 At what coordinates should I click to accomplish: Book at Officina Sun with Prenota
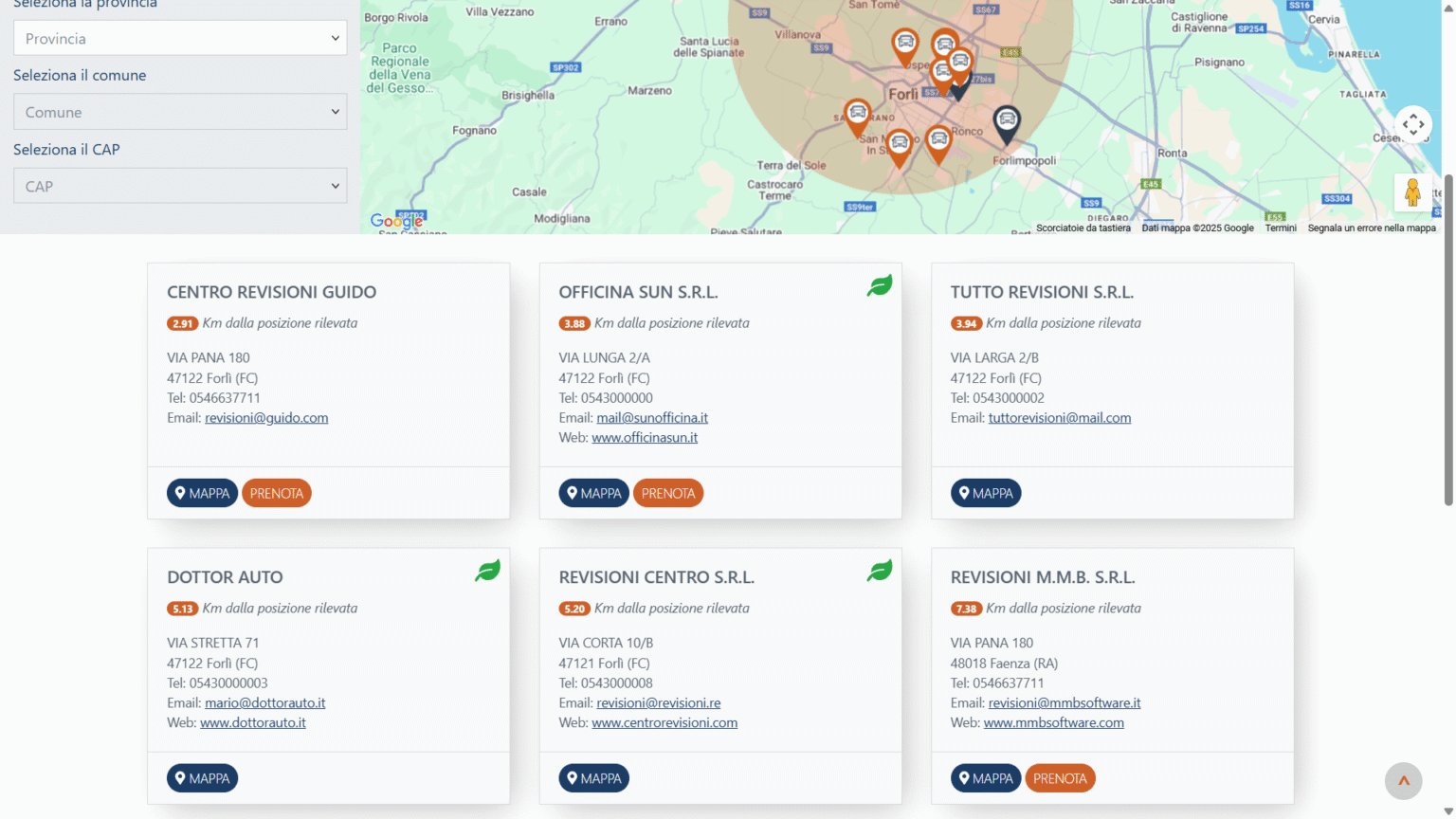coord(667,494)
